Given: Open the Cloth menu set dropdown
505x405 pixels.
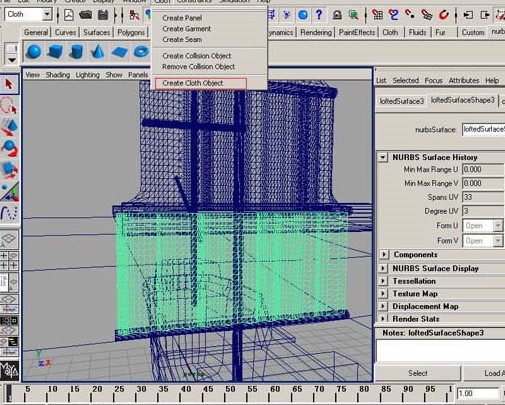Looking at the screenshot, I should (x=47, y=14).
